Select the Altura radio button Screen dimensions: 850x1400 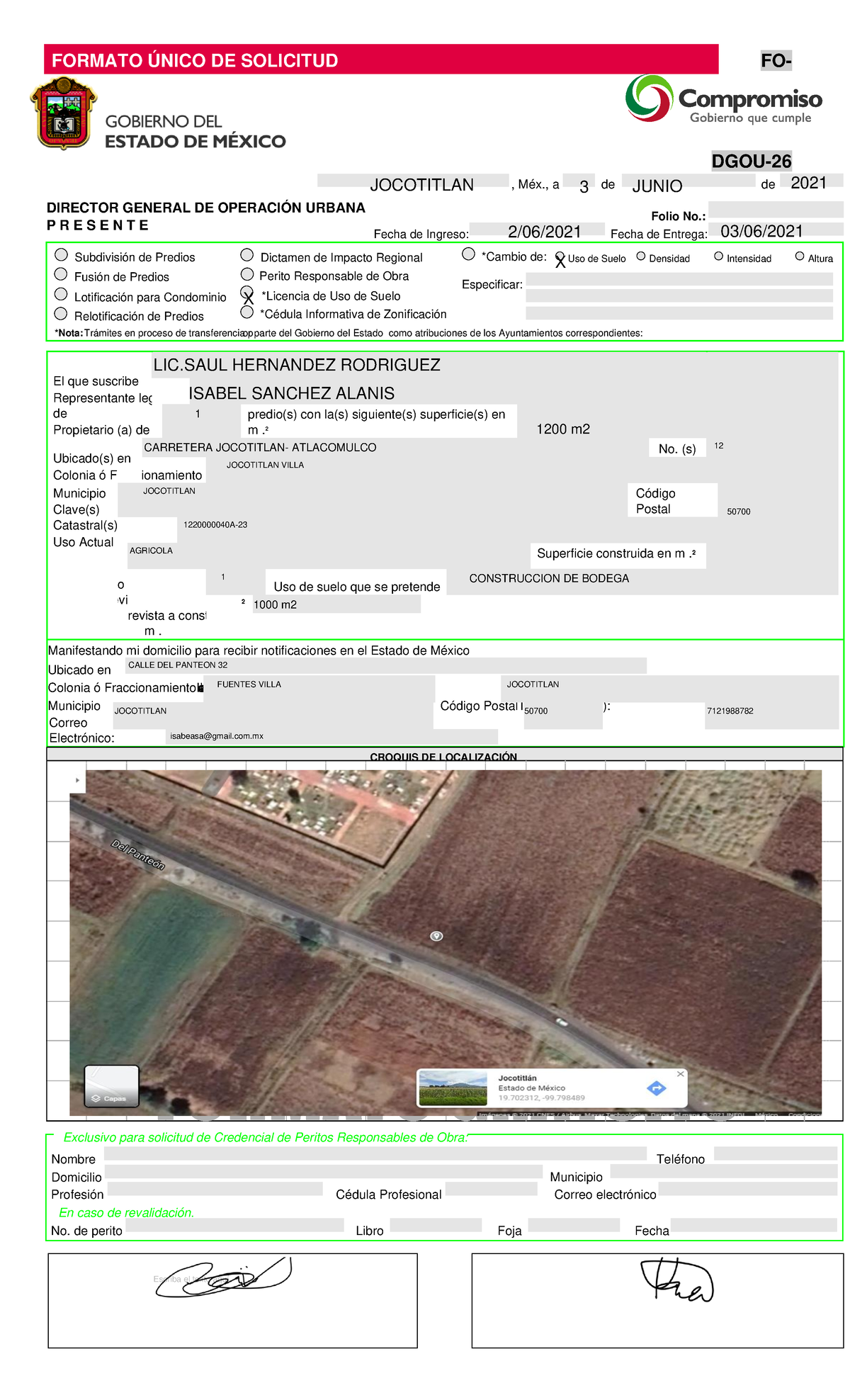pyautogui.click(x=800, y=256)
